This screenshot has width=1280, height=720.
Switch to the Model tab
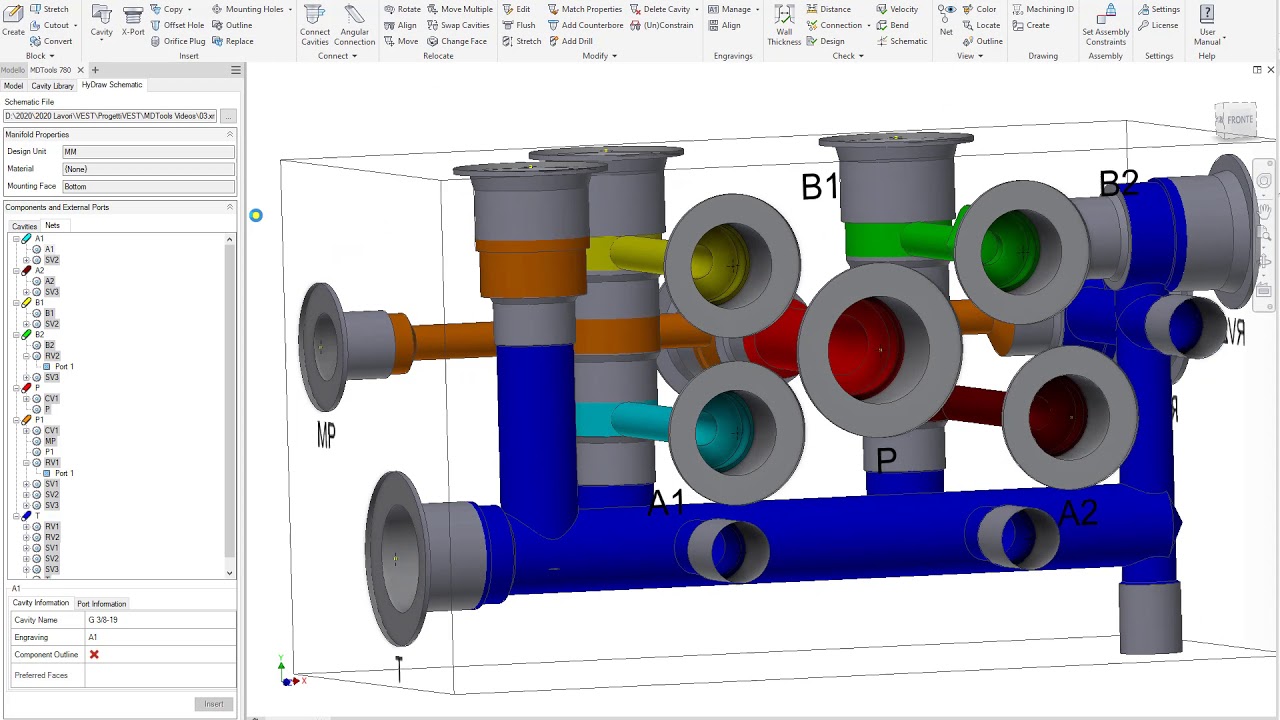13,86
